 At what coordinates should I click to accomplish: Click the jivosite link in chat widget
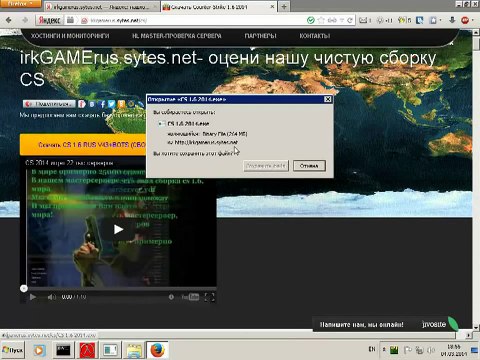(433, 324)
